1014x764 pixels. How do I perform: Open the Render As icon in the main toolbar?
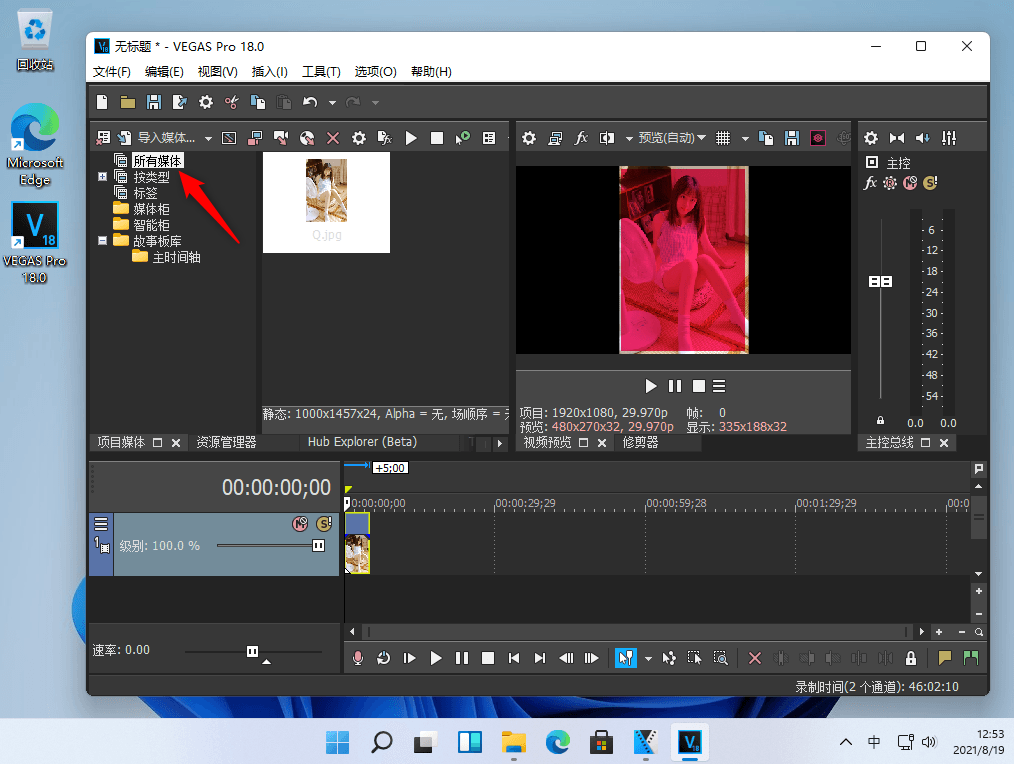coord(180,102)
